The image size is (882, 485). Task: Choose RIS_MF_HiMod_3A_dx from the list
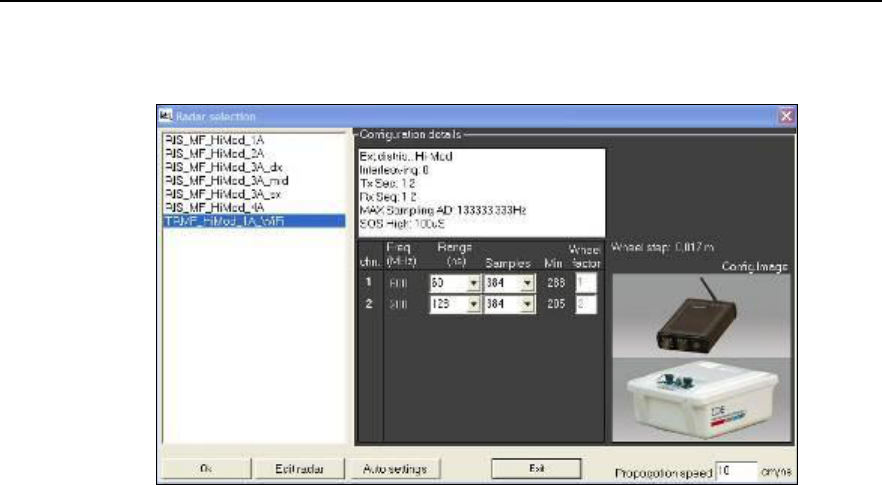point(223,167)
